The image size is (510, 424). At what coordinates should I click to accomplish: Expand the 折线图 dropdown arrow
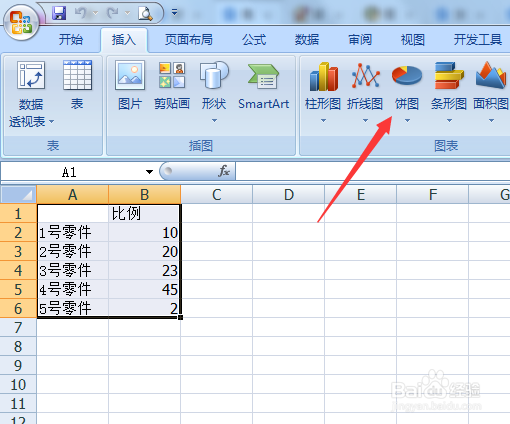365,120
